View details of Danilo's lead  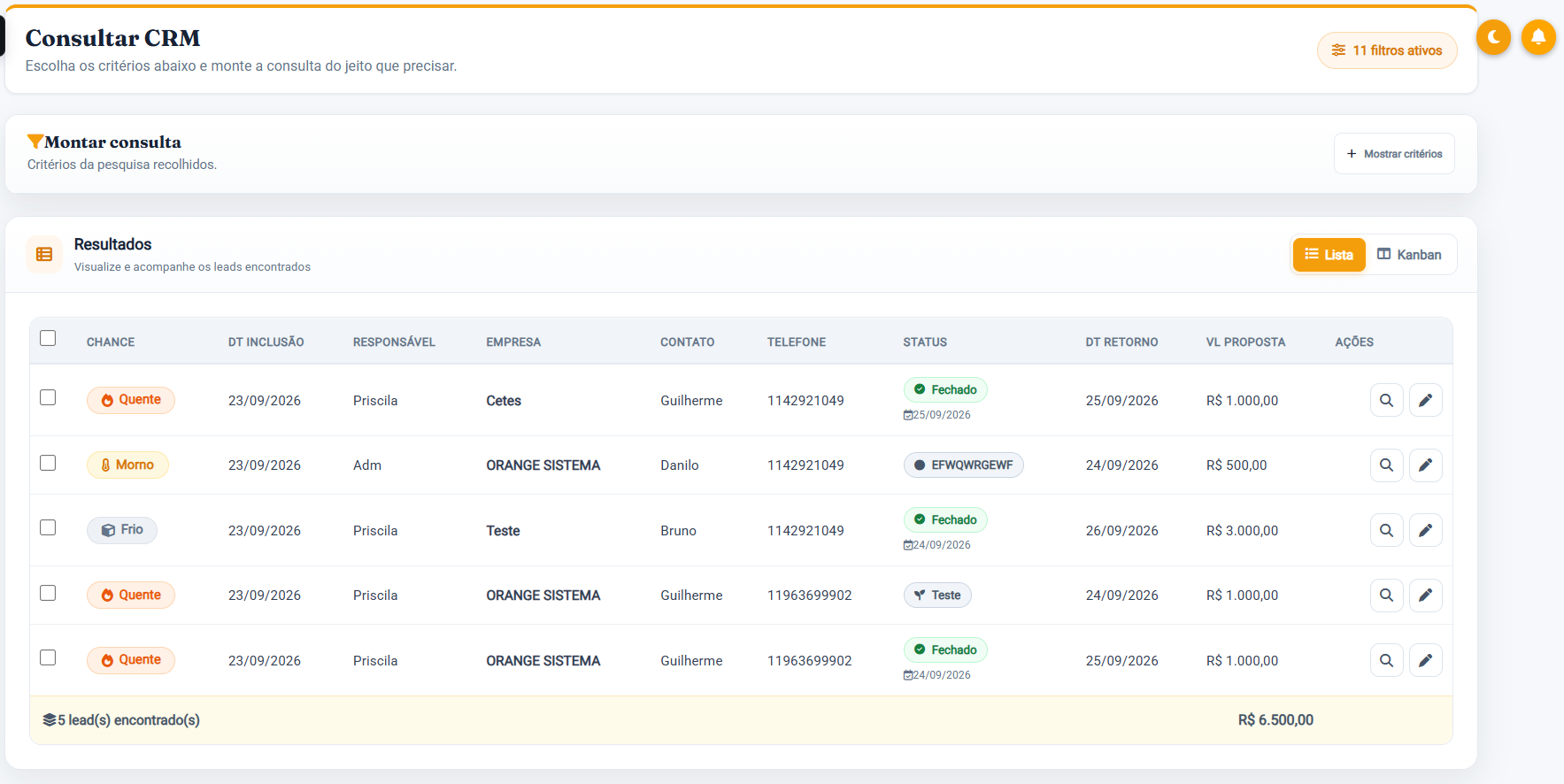click(1386, 465)
